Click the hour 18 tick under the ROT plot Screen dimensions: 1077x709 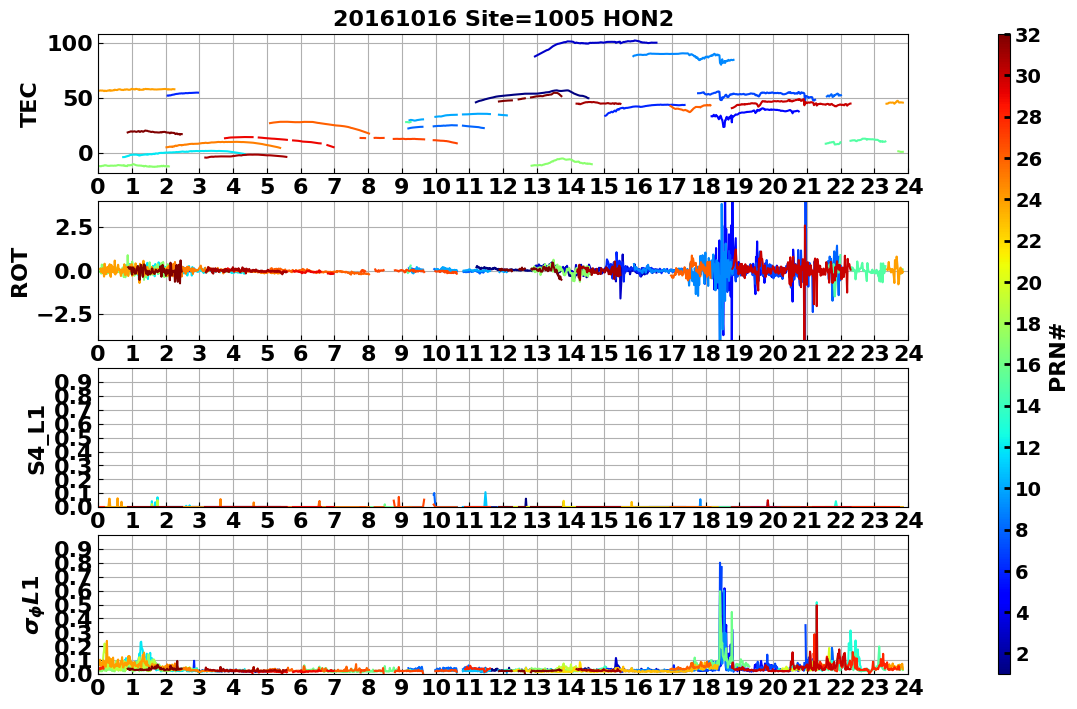tap(705, 353)
